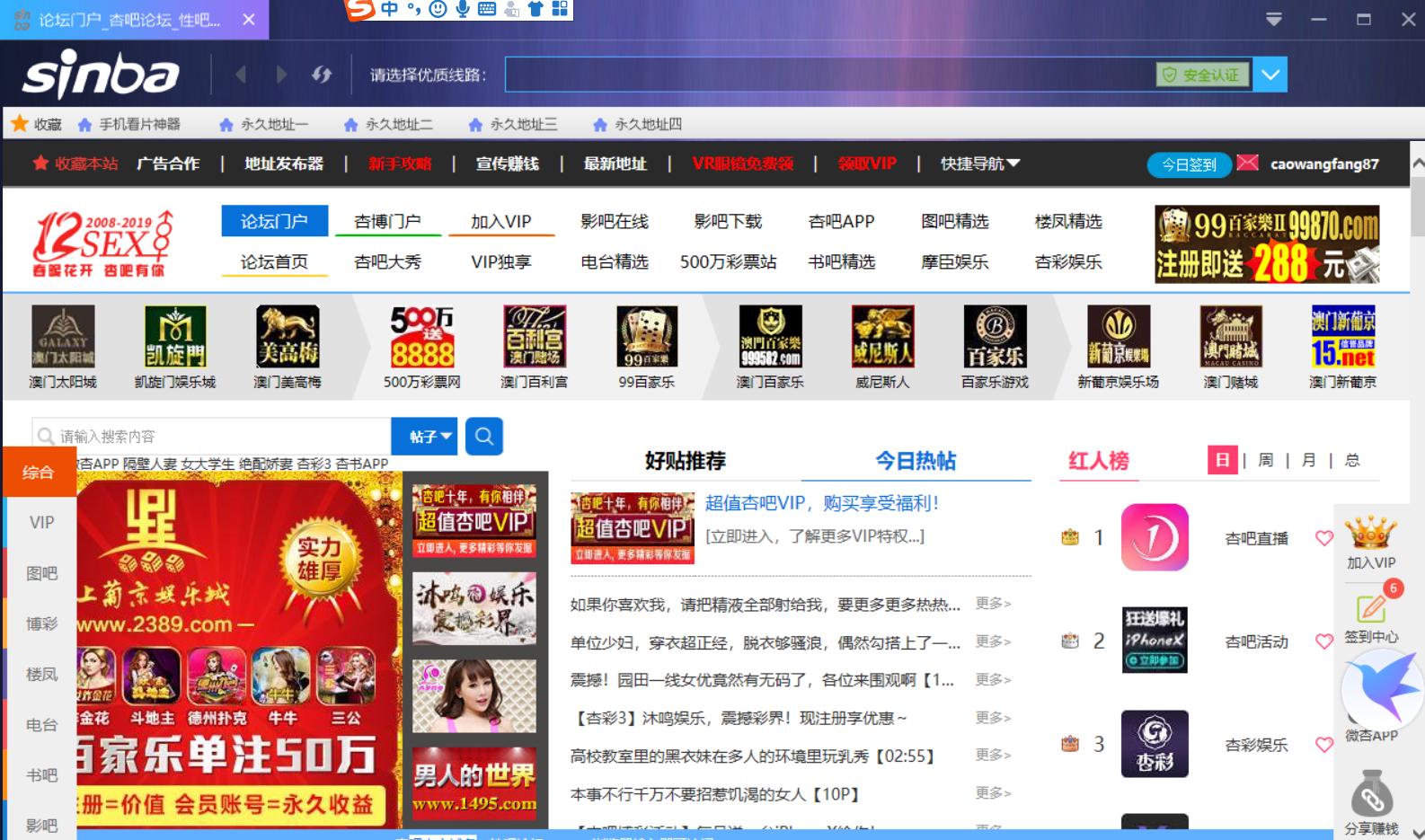The image size is (1425, 840).
Task: Click the 99百家乐 banner ad
Action: click(1267, 243)
